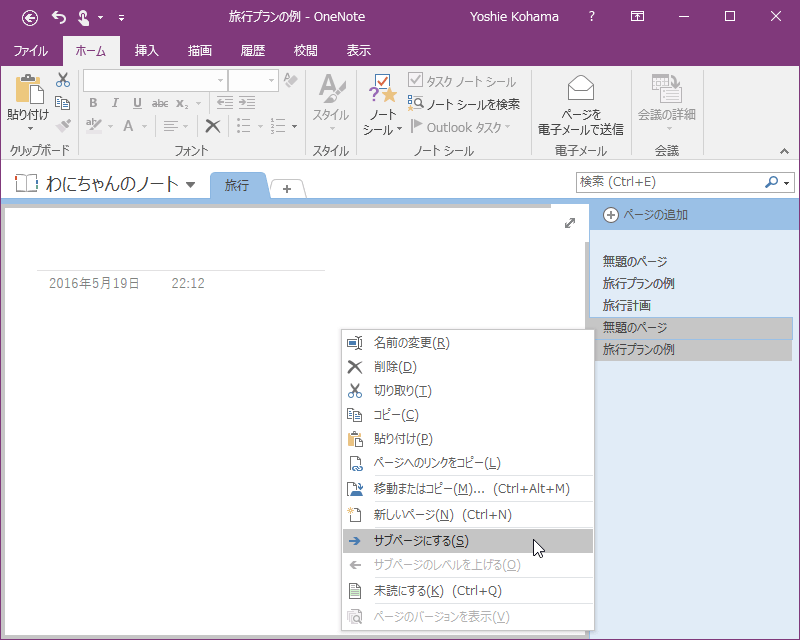The height and width of the screenshot is (640, 800).
Task: Open the font name combo box
Action: 155,81
